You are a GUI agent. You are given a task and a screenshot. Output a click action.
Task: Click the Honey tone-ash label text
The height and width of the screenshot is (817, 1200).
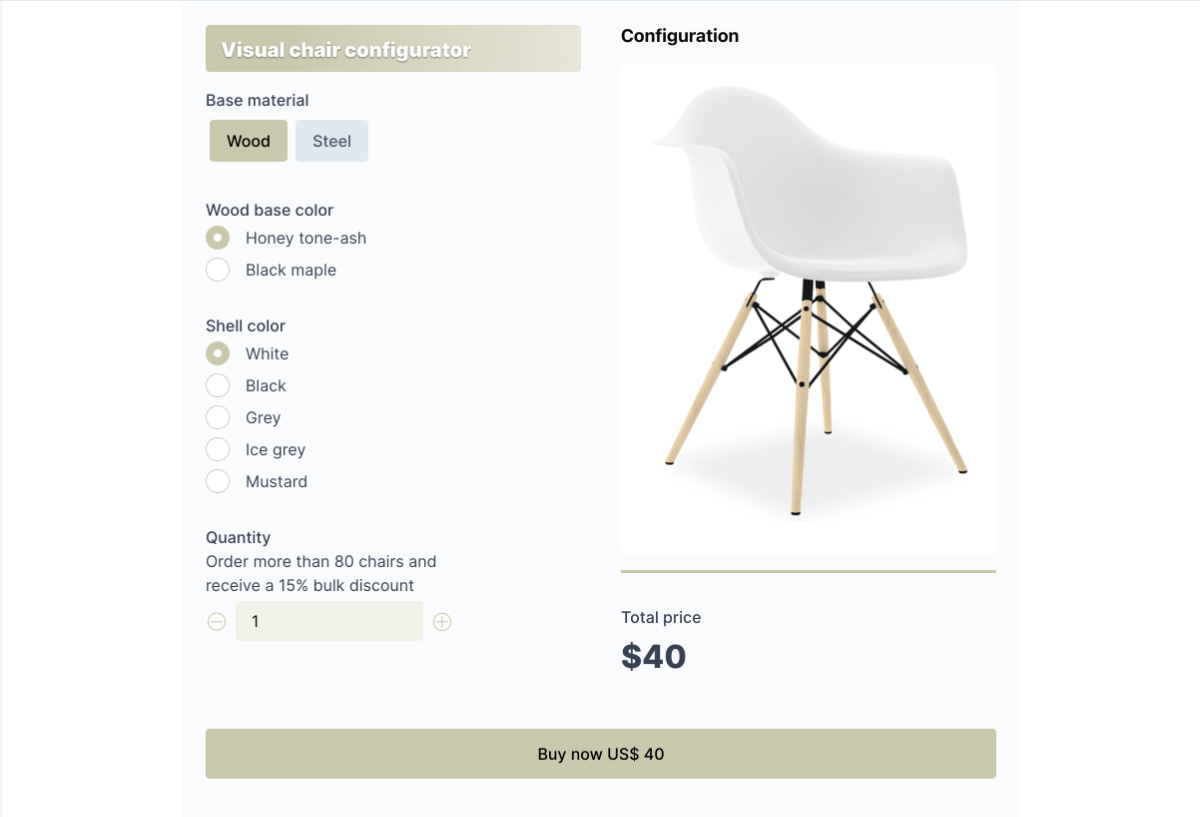point(306,238)
